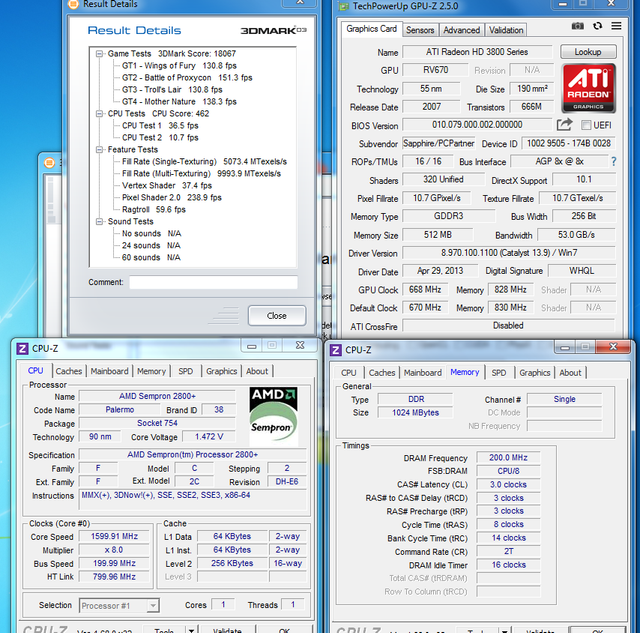Screen dimensions: 640x633
Task: Open the GPU-Z hamburger menu icon
Action: (616, 26)
